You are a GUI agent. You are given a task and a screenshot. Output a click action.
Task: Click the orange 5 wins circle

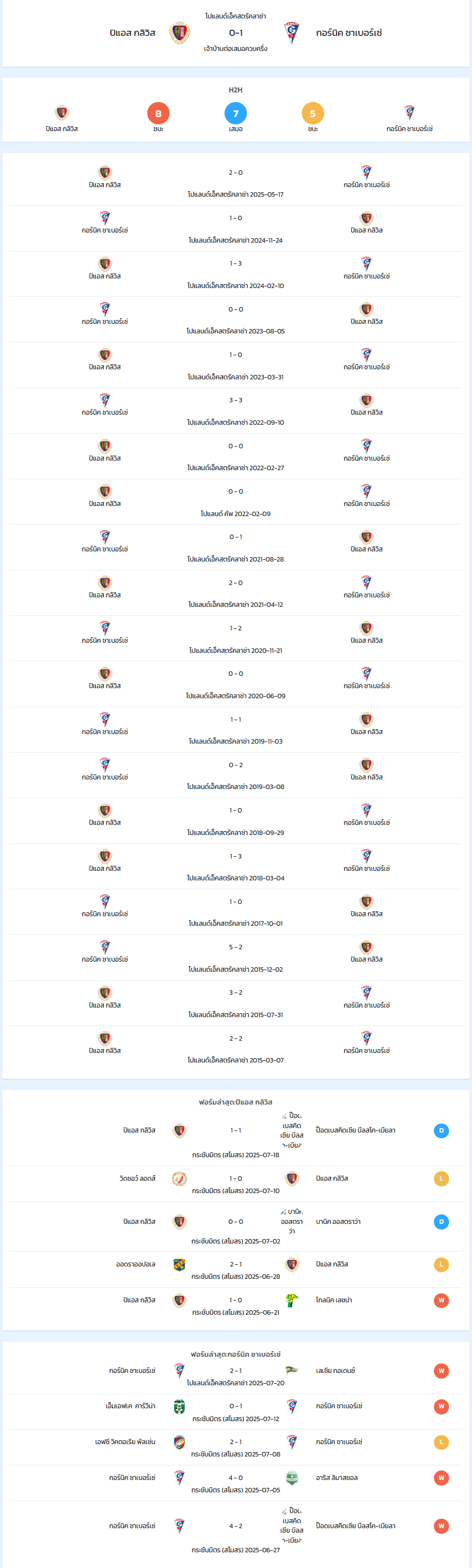312,113
